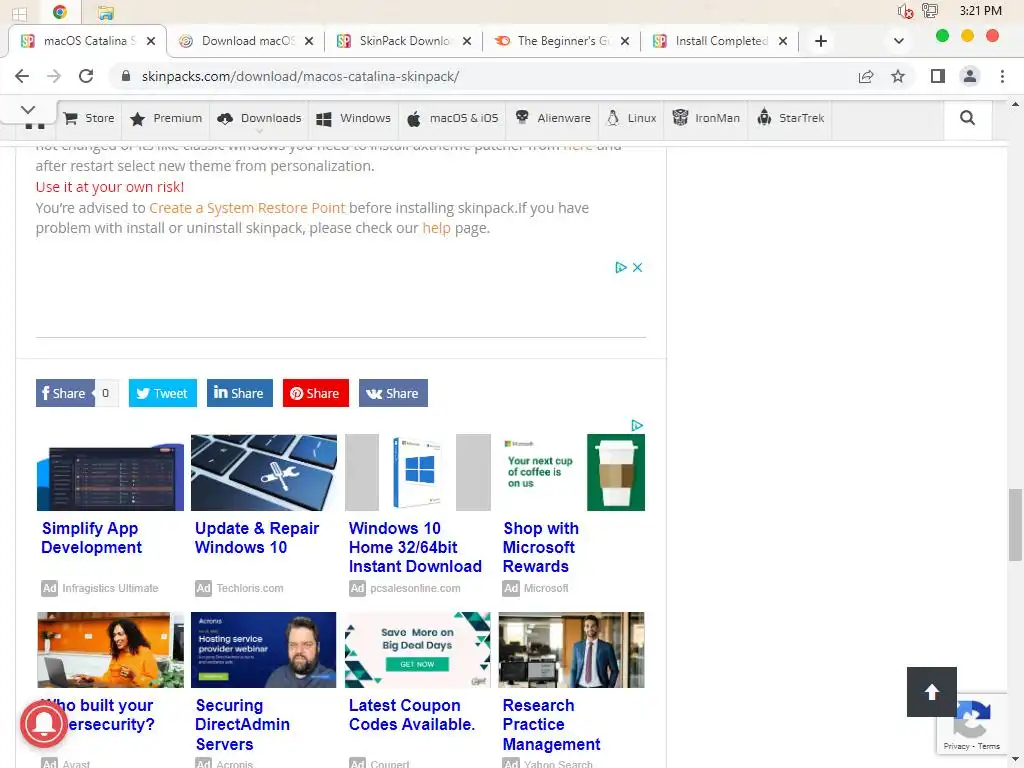Open Research Practice Management ad

point(551,724)
